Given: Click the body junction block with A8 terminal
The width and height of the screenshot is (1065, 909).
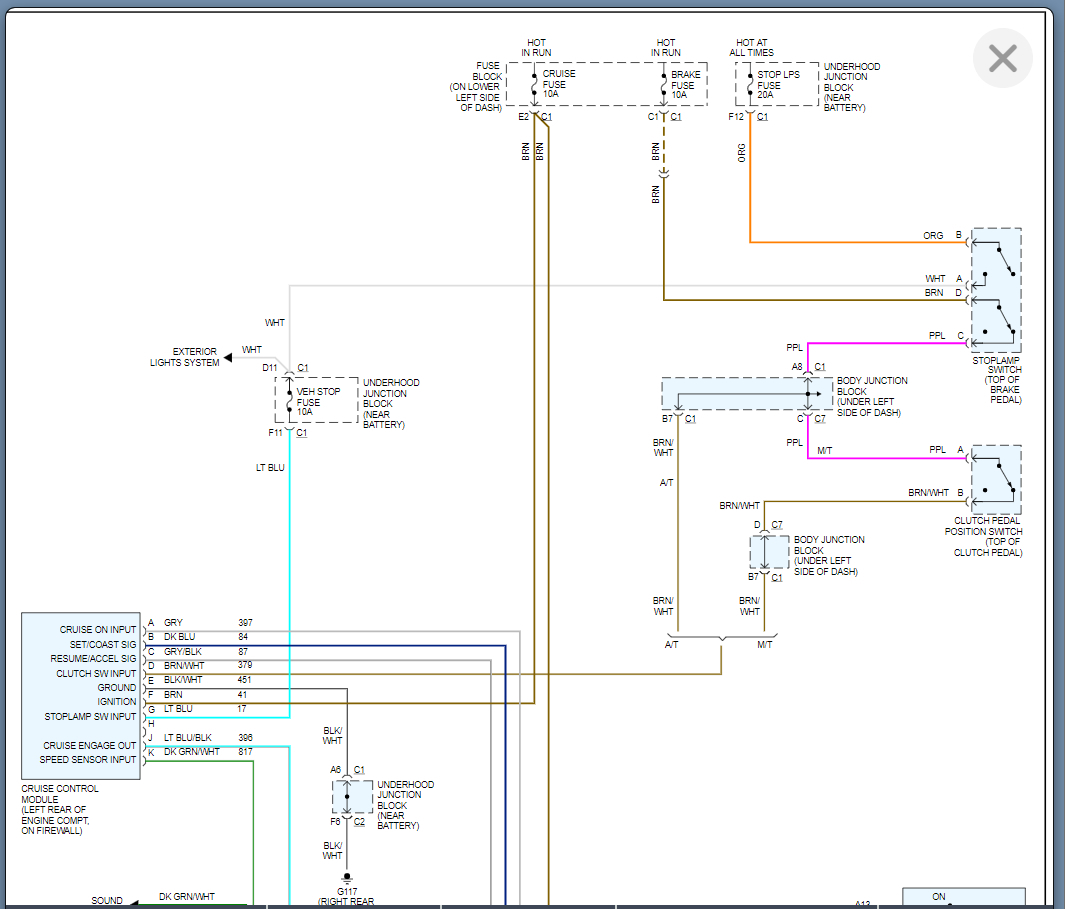Looking at the screenshot, I should click(x=746, y=393).
